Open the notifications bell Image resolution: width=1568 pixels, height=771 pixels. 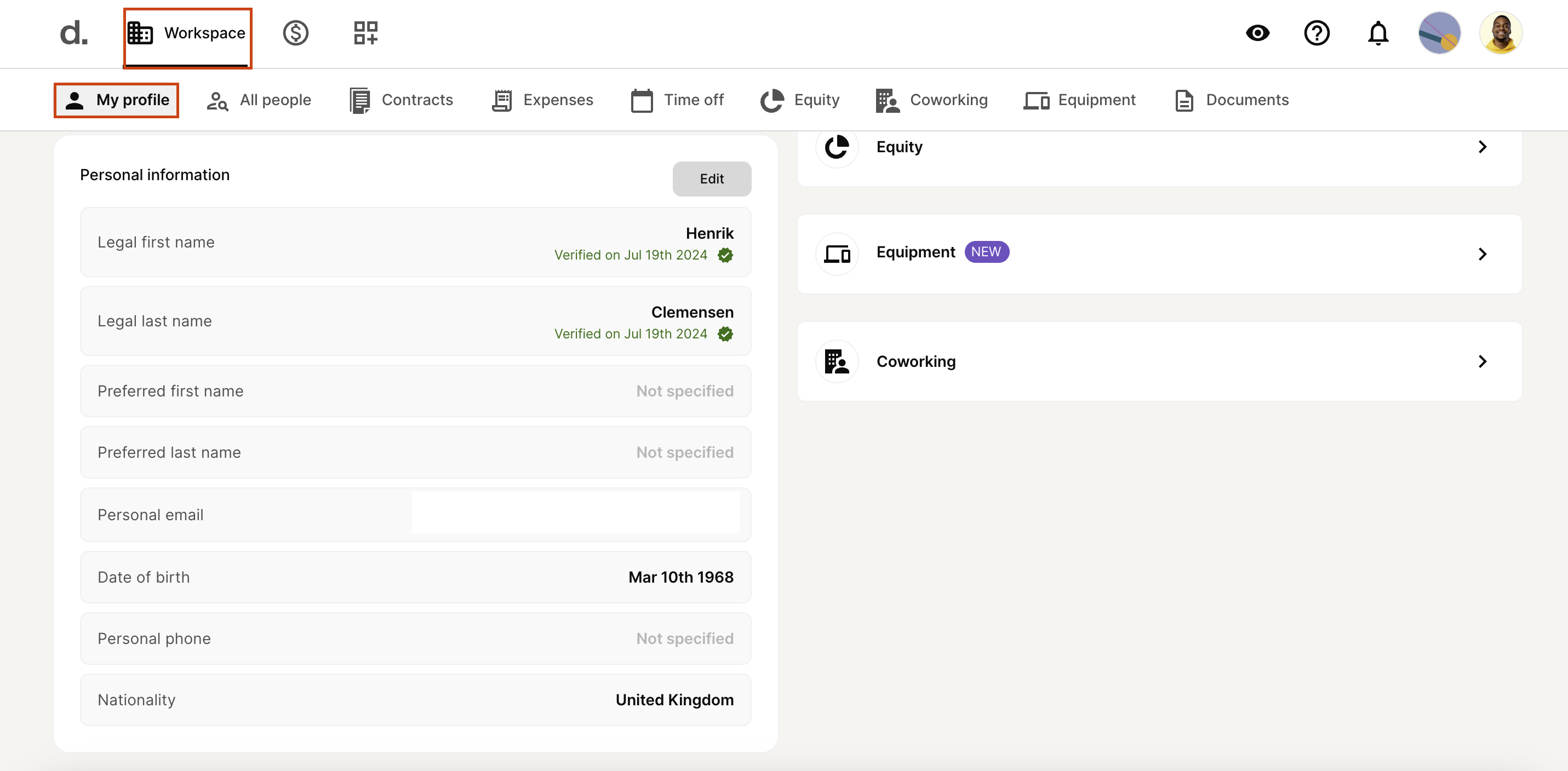(x=1378, y=33)
